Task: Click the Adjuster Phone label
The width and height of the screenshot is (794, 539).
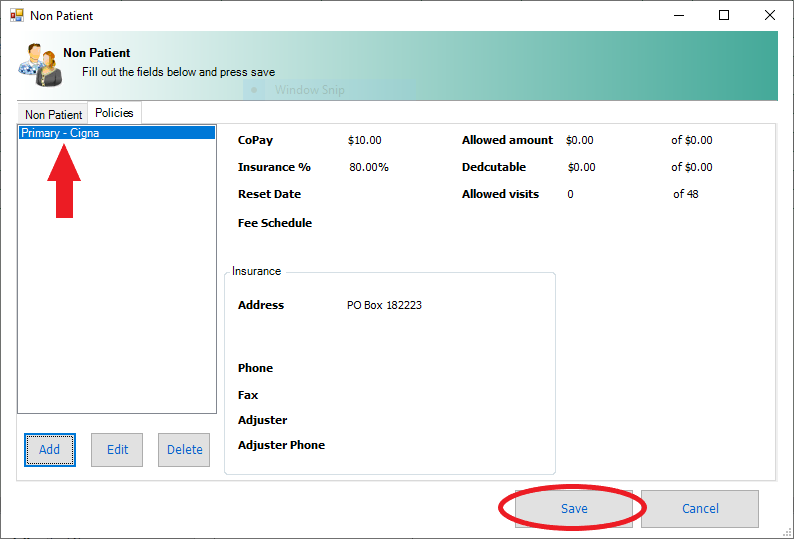Action: [282, 445]
